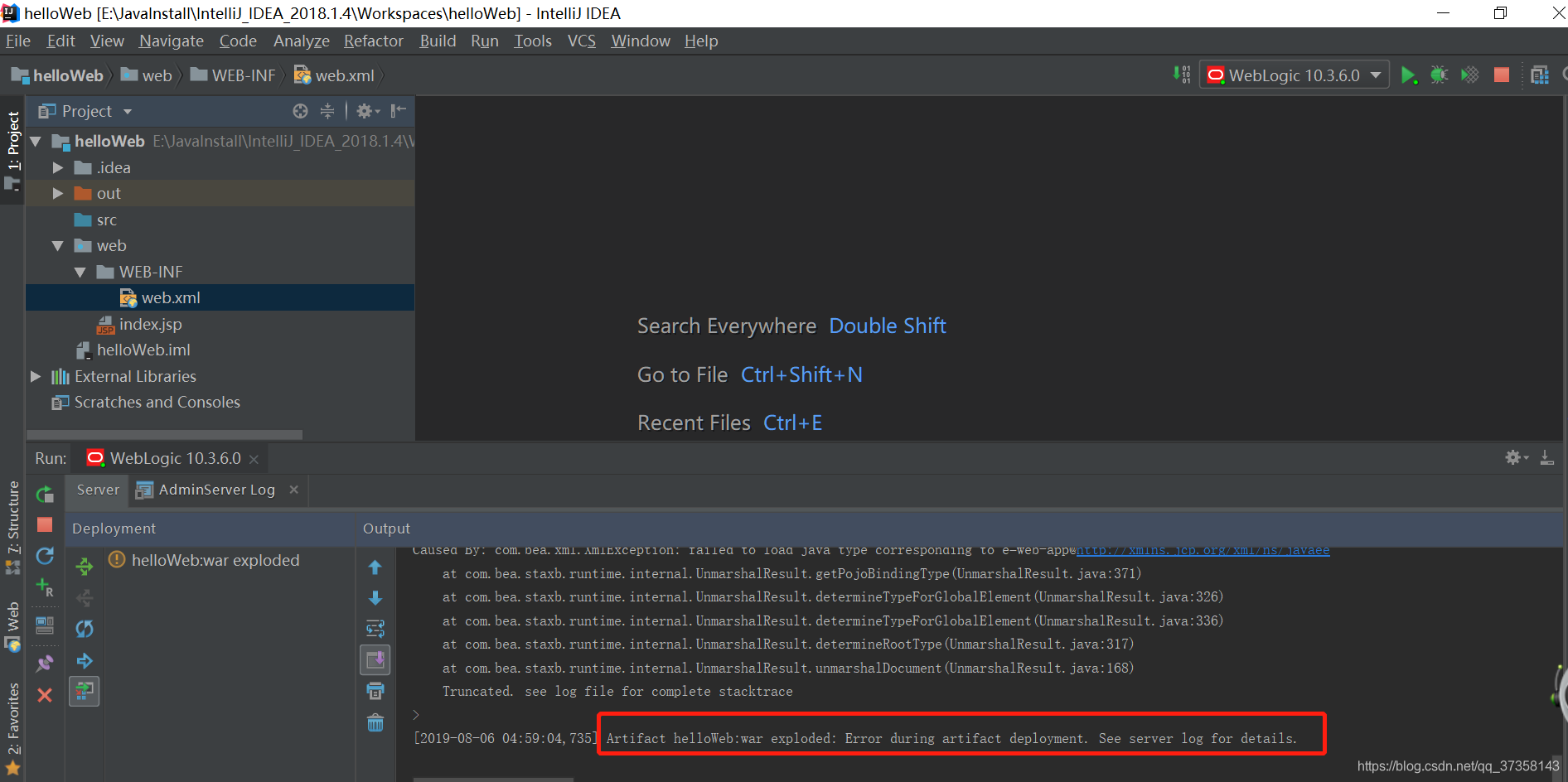Open the File menu
Screen dimensions: 1568x782
click(17, 41)
